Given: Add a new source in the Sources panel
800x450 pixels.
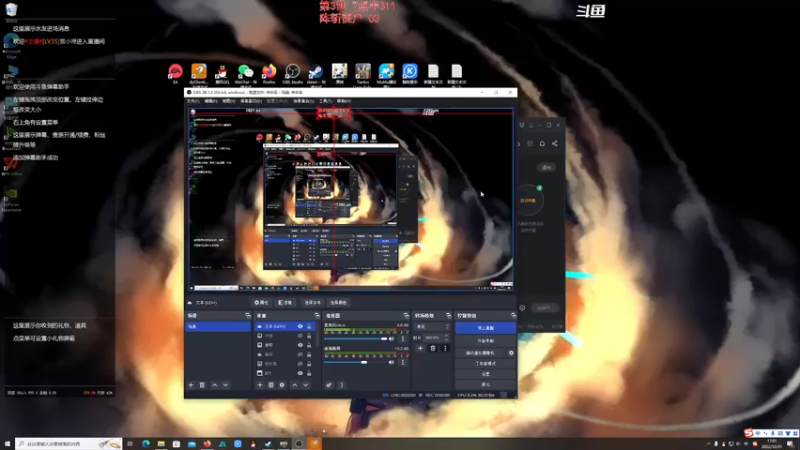Looking at the screenshot, I should click(260, 385).
